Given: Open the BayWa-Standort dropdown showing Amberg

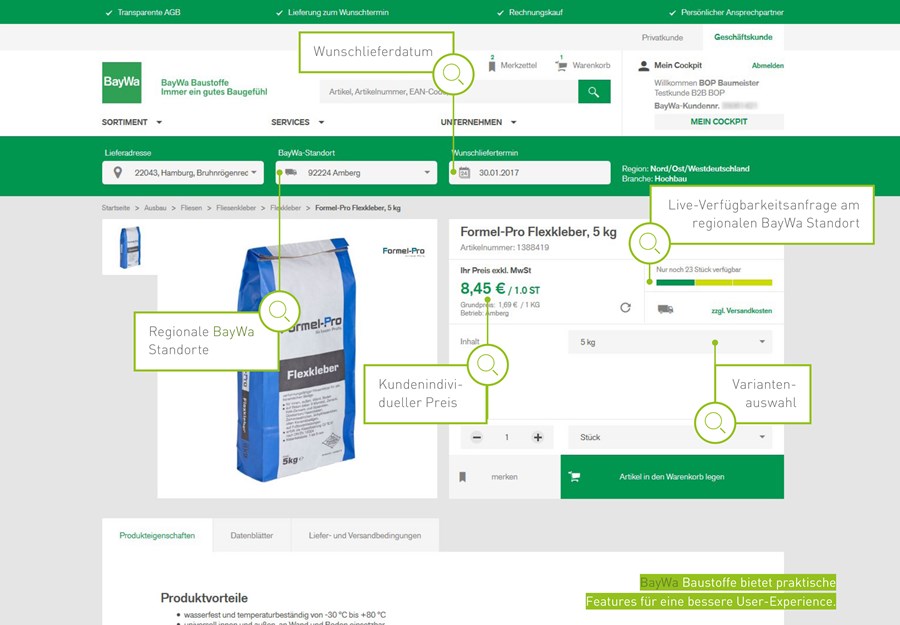Looking at the screenshot, I should (356, 173).
